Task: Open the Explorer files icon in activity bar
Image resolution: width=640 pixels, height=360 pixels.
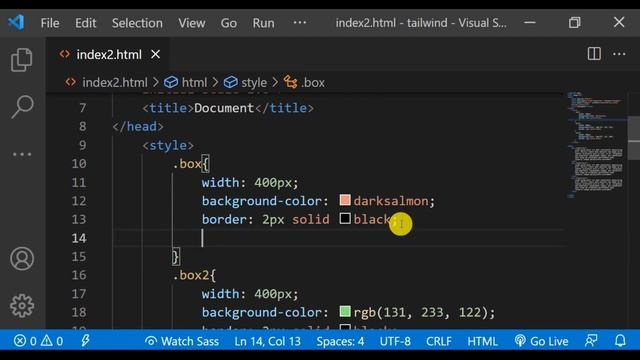Action: pos(22,60)
